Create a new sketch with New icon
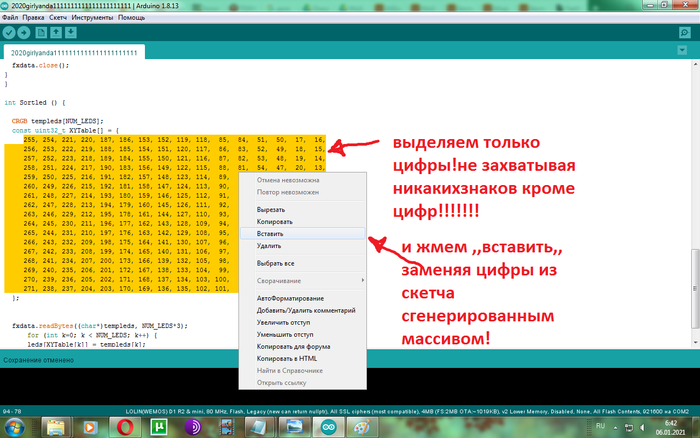 coord(41,33)
